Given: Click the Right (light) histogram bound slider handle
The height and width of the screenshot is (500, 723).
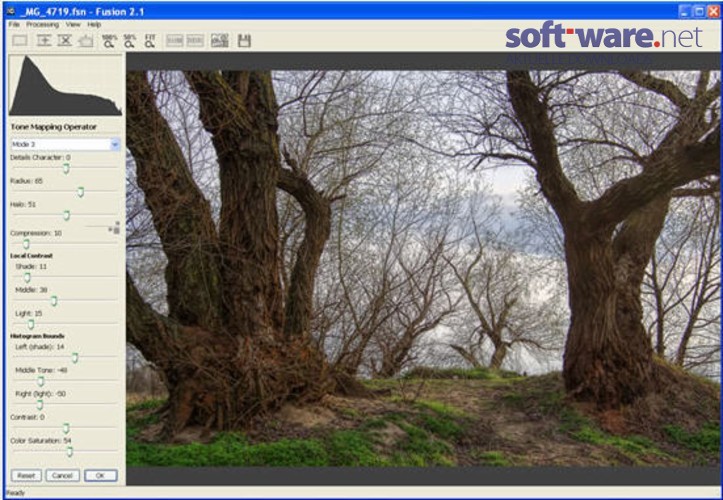Looking at the screenshot, I should (x=40, y=405).
